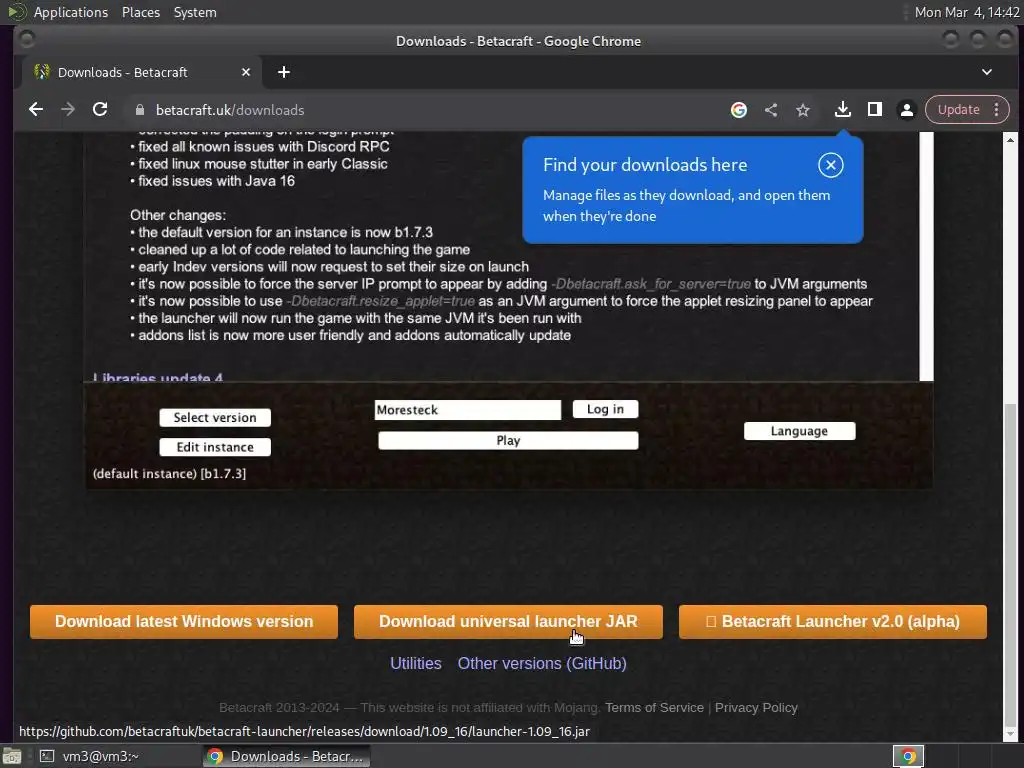This screenshot has width=1024, height=768.
Task: Open the Privacy Policy link
Action: [x=756, y=708]
